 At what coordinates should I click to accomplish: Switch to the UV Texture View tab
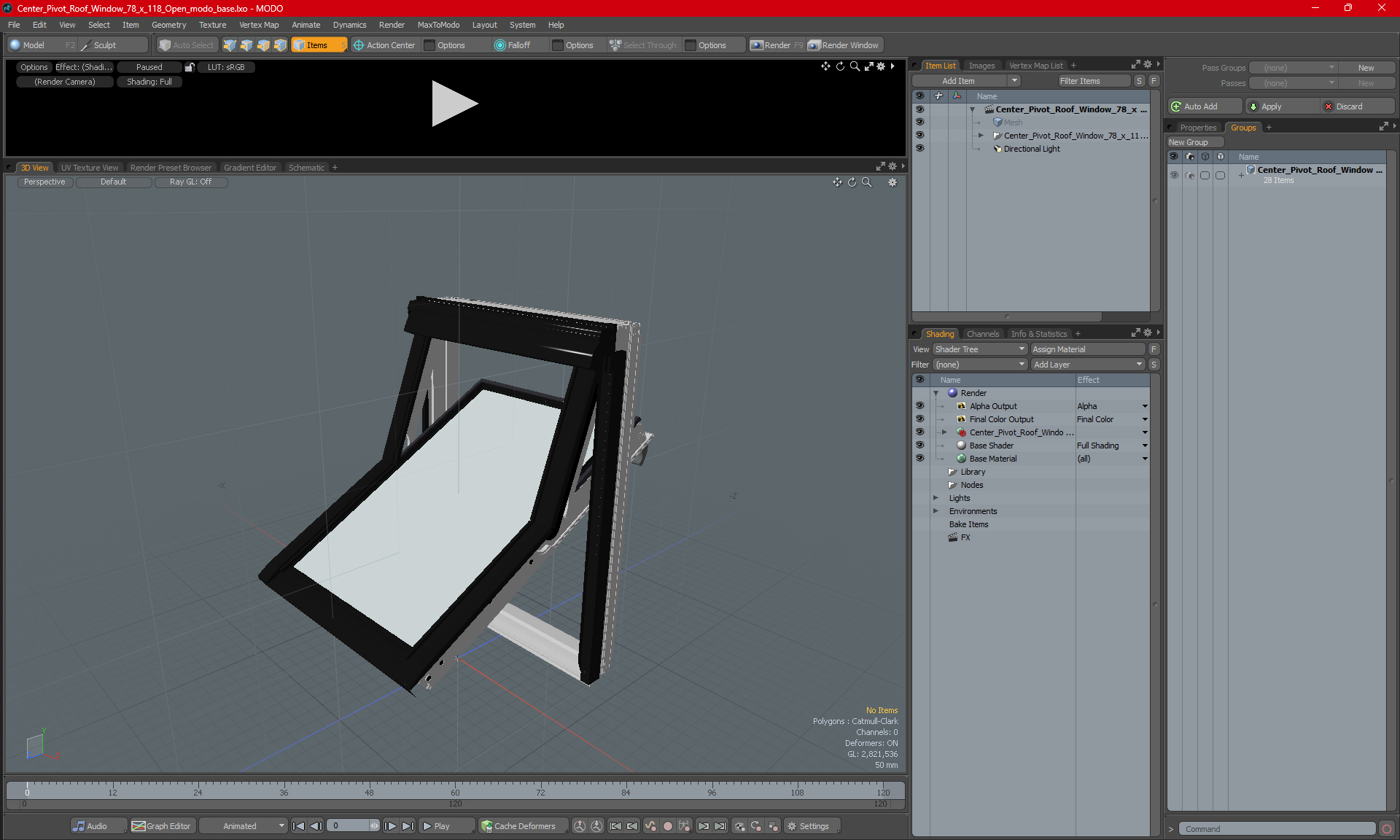tap(90, 168)
